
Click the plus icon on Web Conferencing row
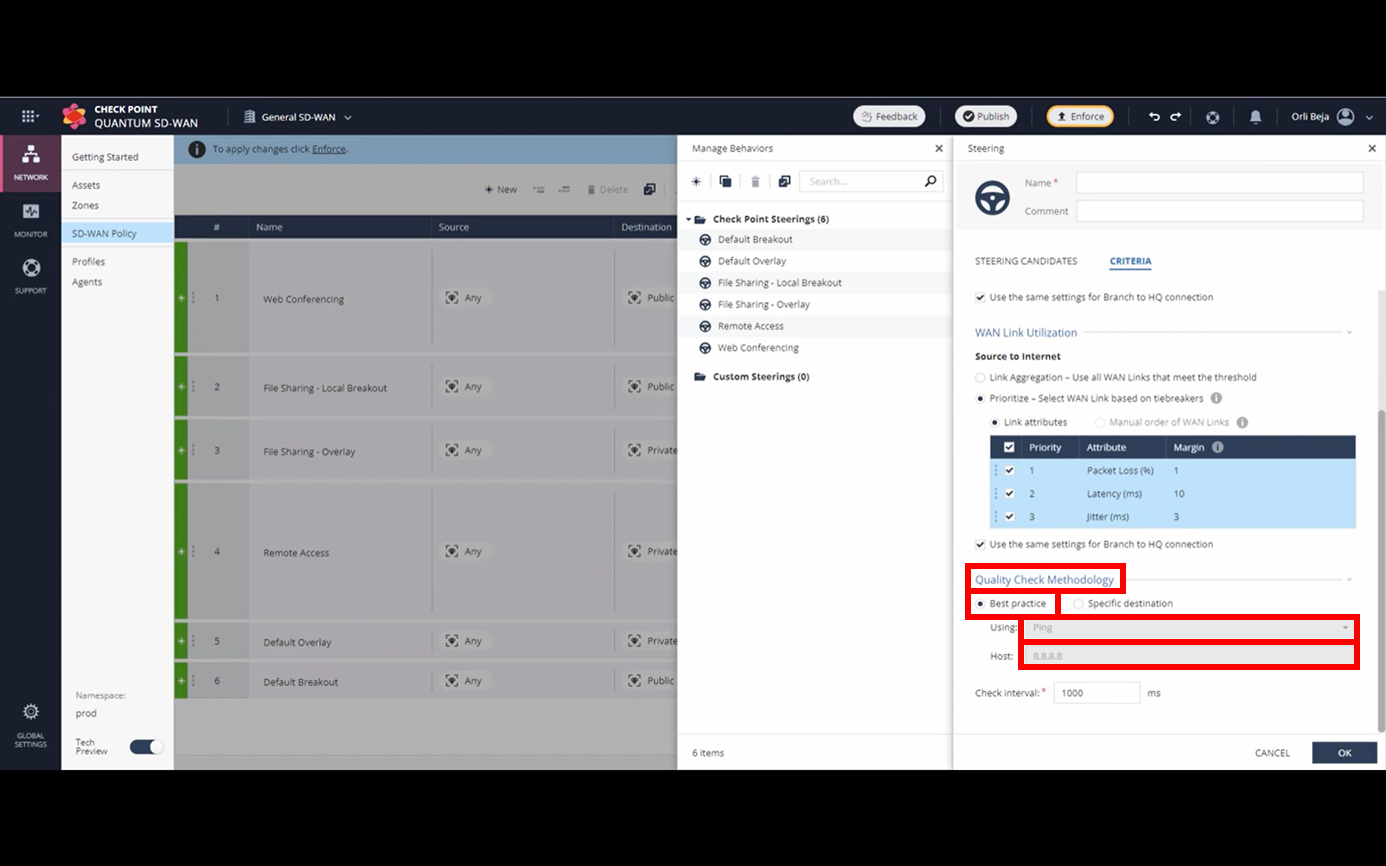[181, 297]
